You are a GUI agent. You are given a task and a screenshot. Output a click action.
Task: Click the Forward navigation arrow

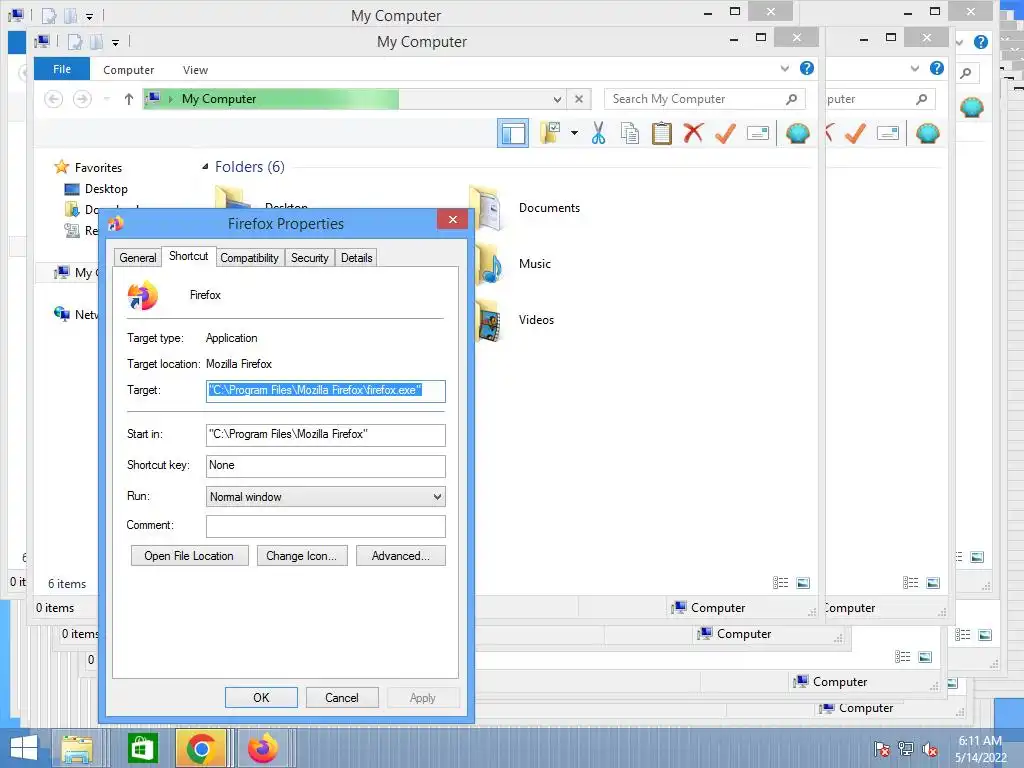tap(82, 99)
